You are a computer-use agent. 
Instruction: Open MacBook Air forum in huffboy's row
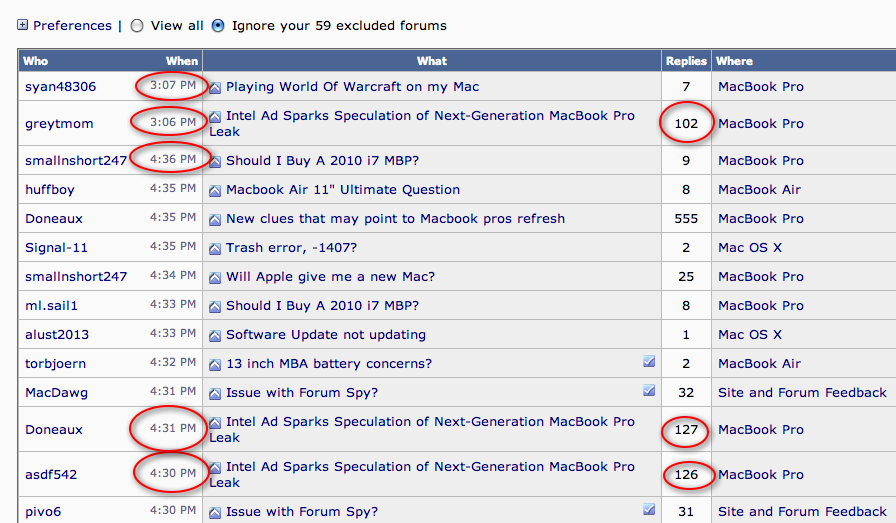(759, 190)
